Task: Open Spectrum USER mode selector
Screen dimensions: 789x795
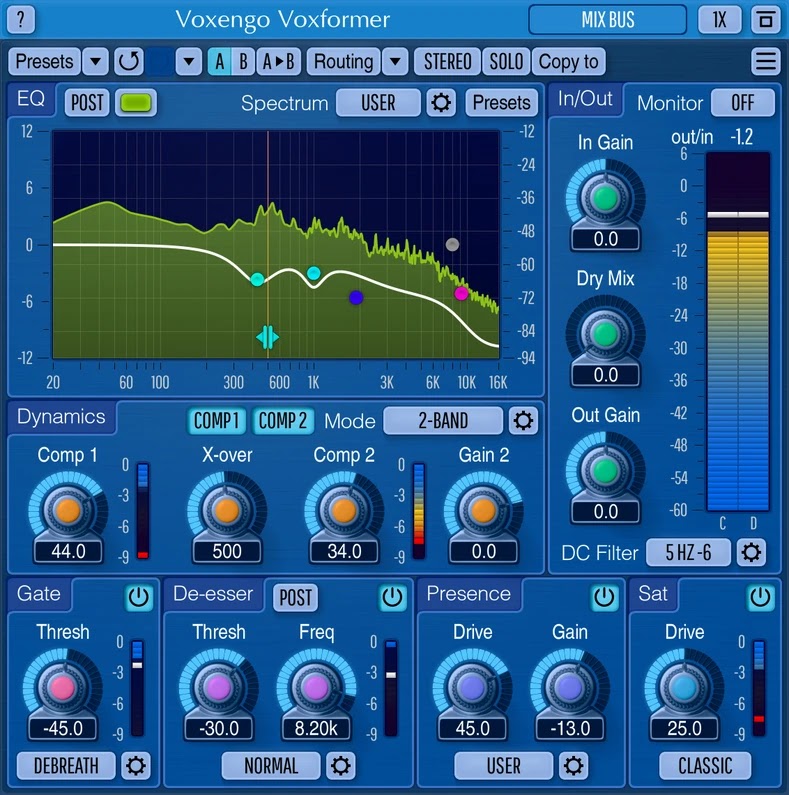Action: [x=378, y=103]
